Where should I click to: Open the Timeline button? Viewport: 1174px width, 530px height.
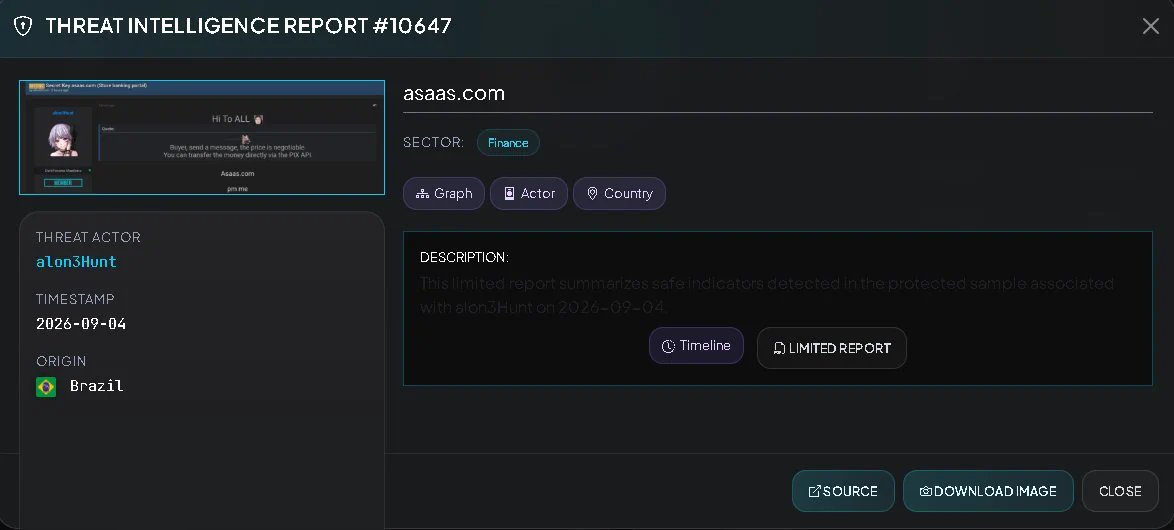pos(696,346)
